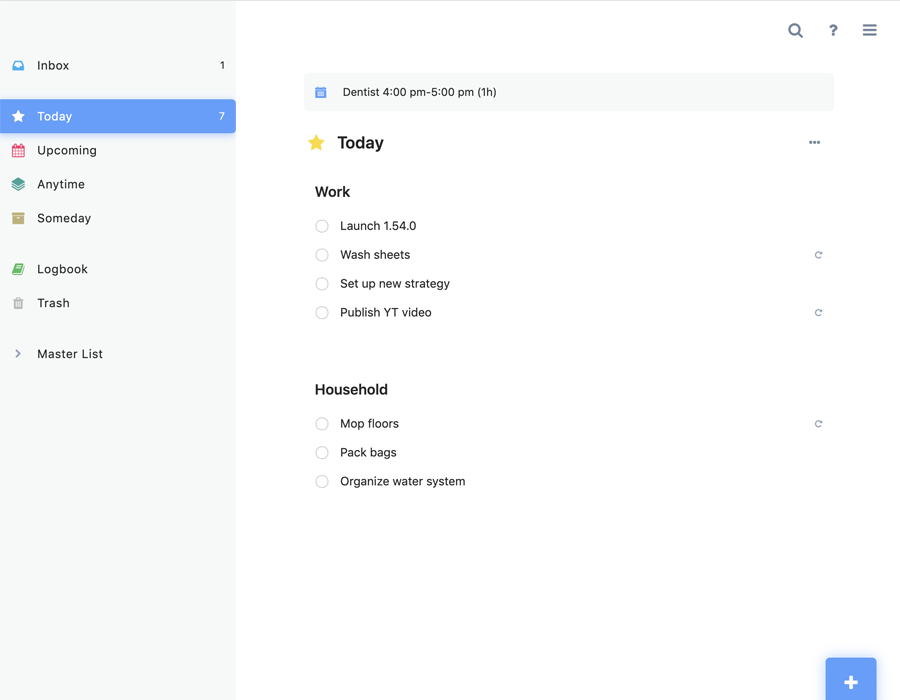This screenshot has width=900, height=700.
Task: Open more options for the Today list
Action: [x=814, y=142]
